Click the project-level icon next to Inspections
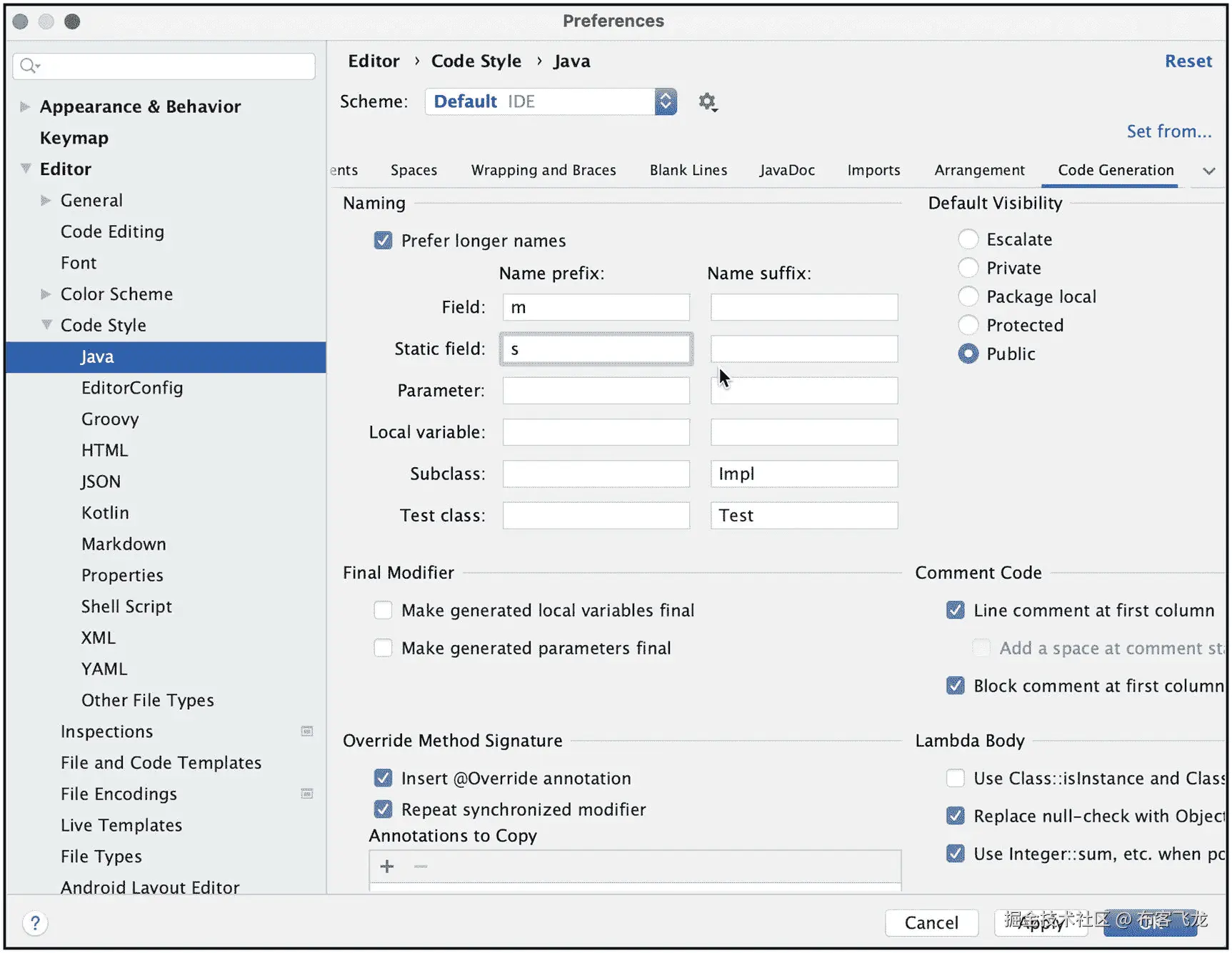Viewport: 1232px width, 953px height. coord(307,731)
